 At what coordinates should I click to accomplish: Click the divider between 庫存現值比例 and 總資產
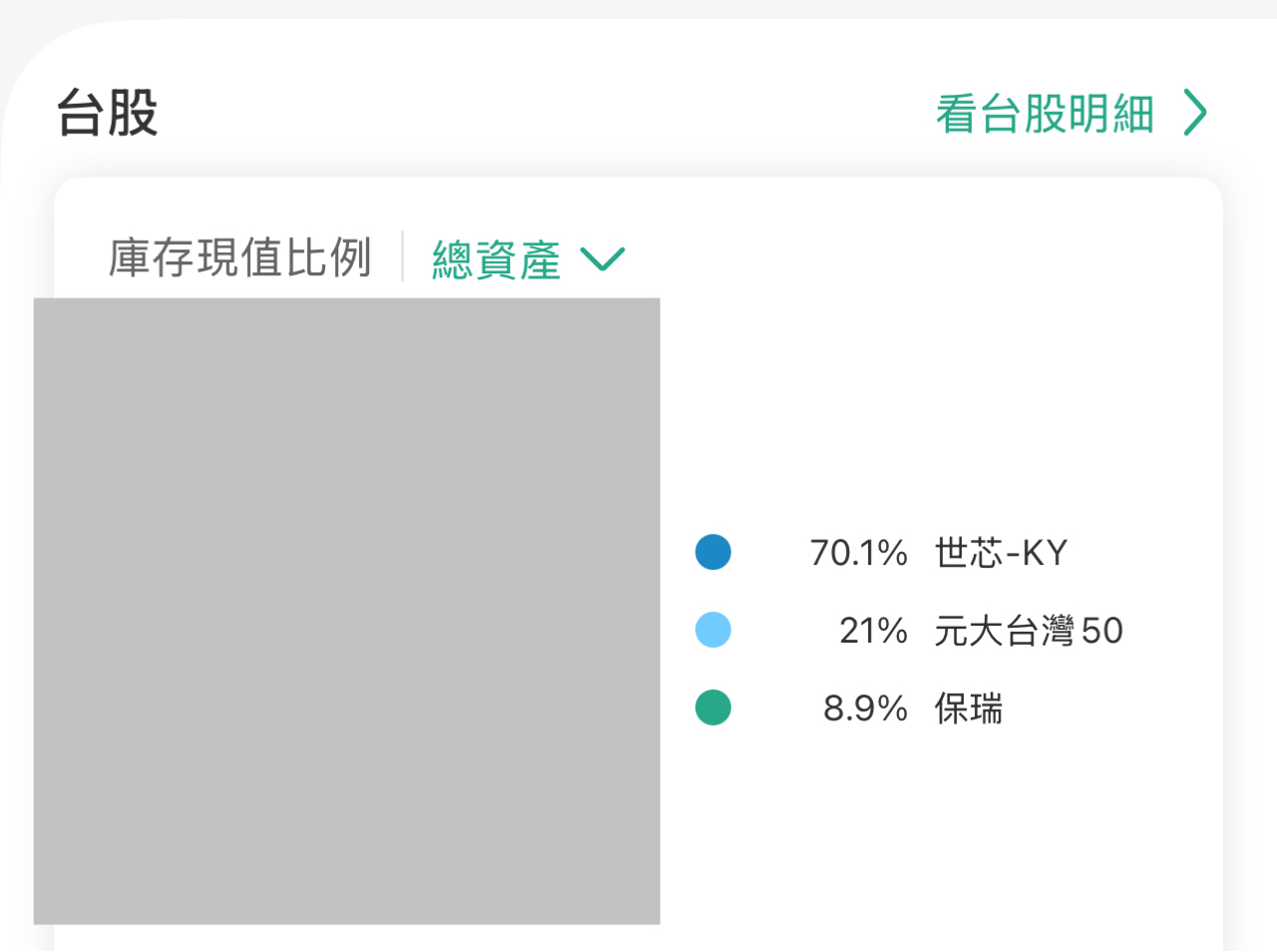[x=402, y=256]
